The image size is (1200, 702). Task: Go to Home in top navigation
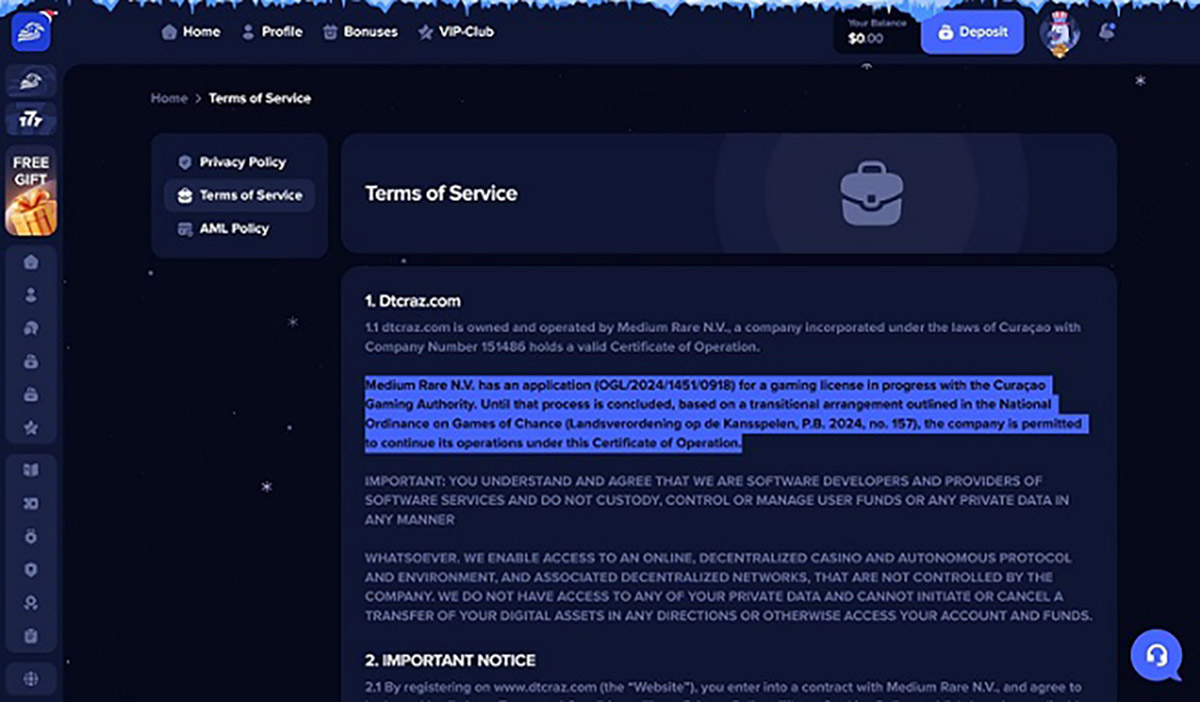point(191,32)
